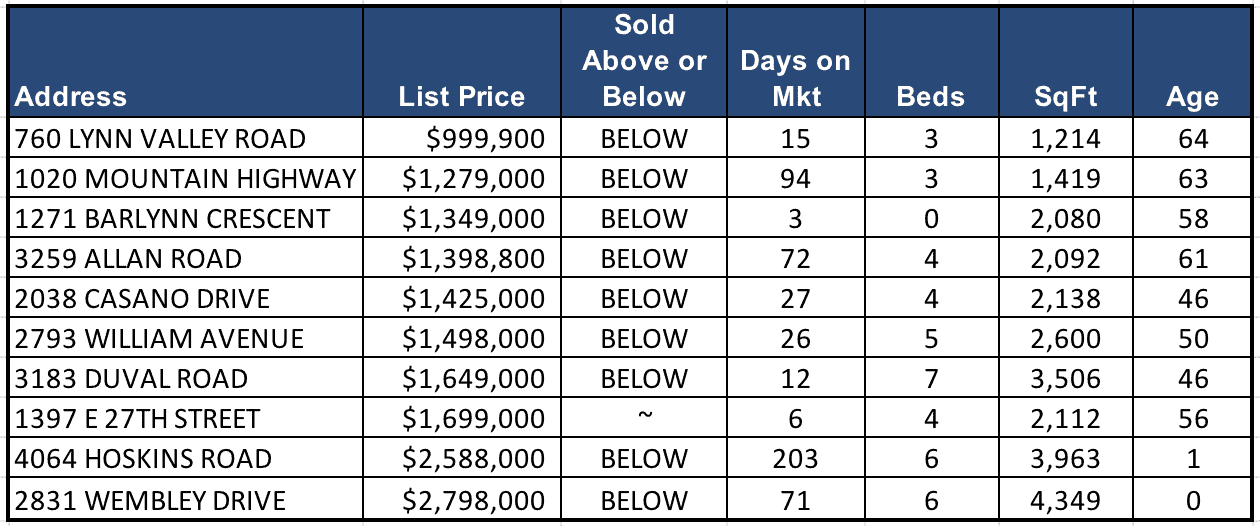
Task: Select the 2038 CASANO DRIVE cell
Action: coord(143,299)
